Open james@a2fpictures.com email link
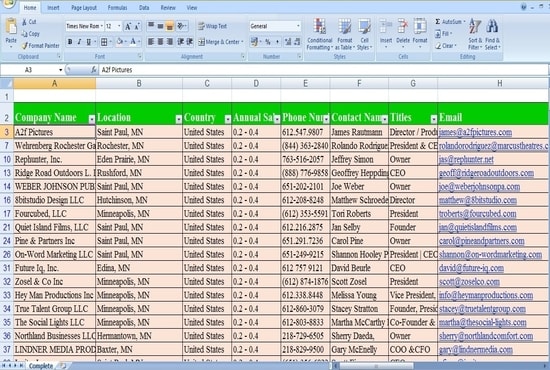Viewport: 550px width, 370px height. (475, 132)
